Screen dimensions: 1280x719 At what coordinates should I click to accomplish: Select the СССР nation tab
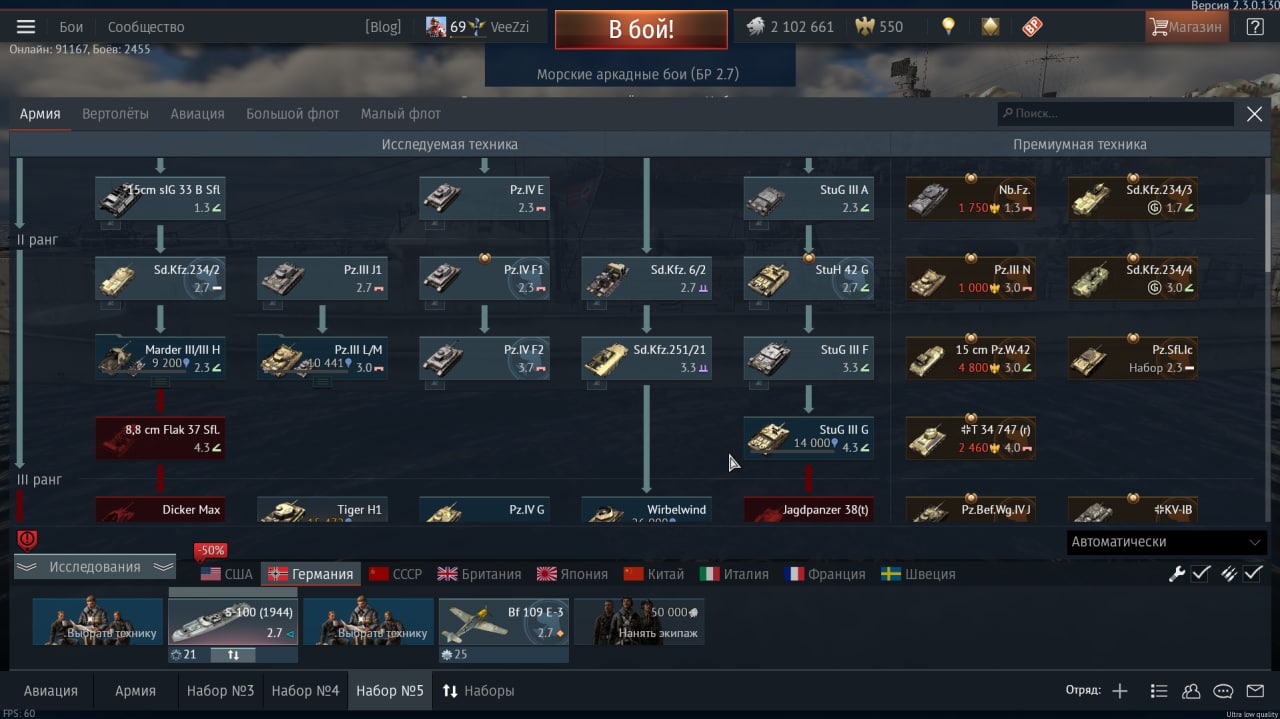click(396, 574)
